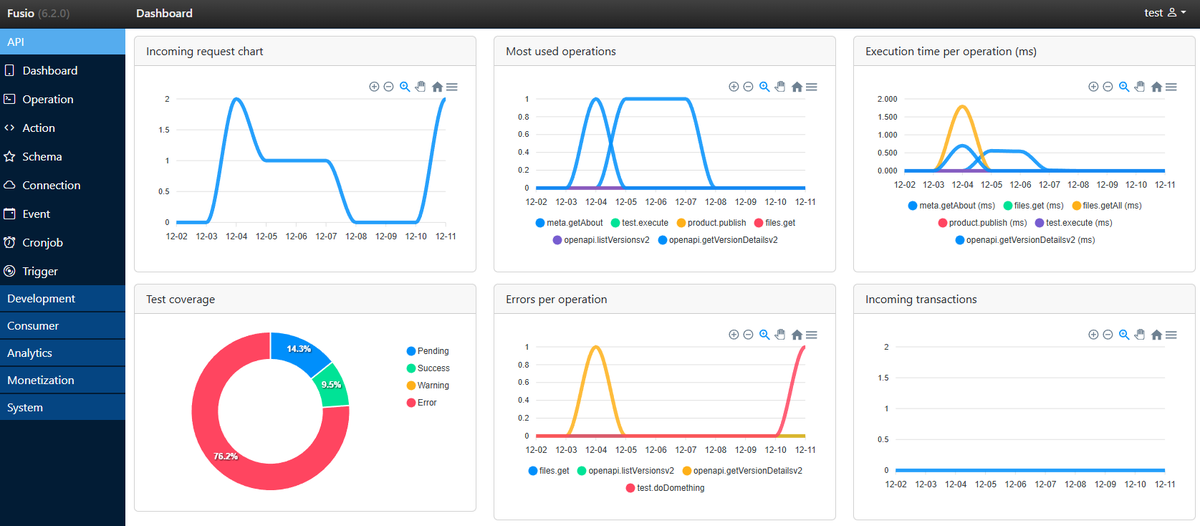1200x526 pixels.
Task: Toggle meta.getAbout series in Most used operations legend
Action: point(567,223)
